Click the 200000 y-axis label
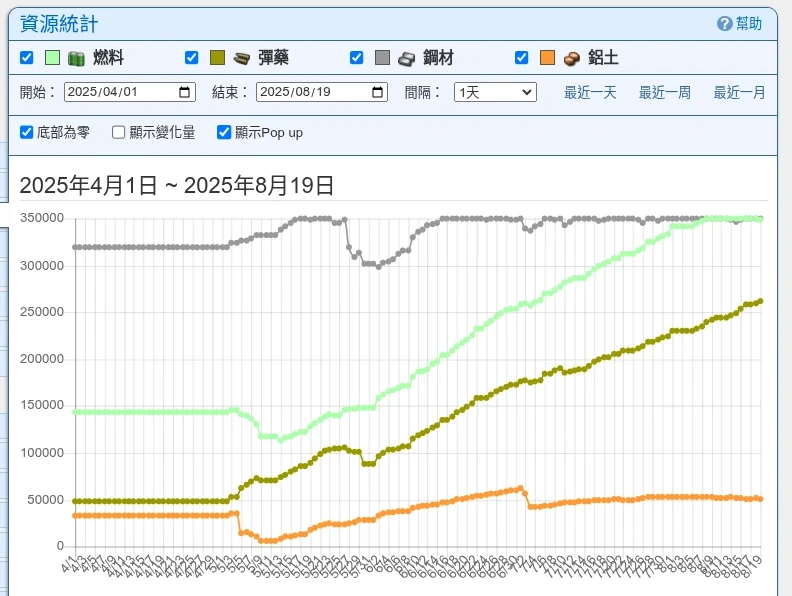792x596 pixels. pos(42,359)
